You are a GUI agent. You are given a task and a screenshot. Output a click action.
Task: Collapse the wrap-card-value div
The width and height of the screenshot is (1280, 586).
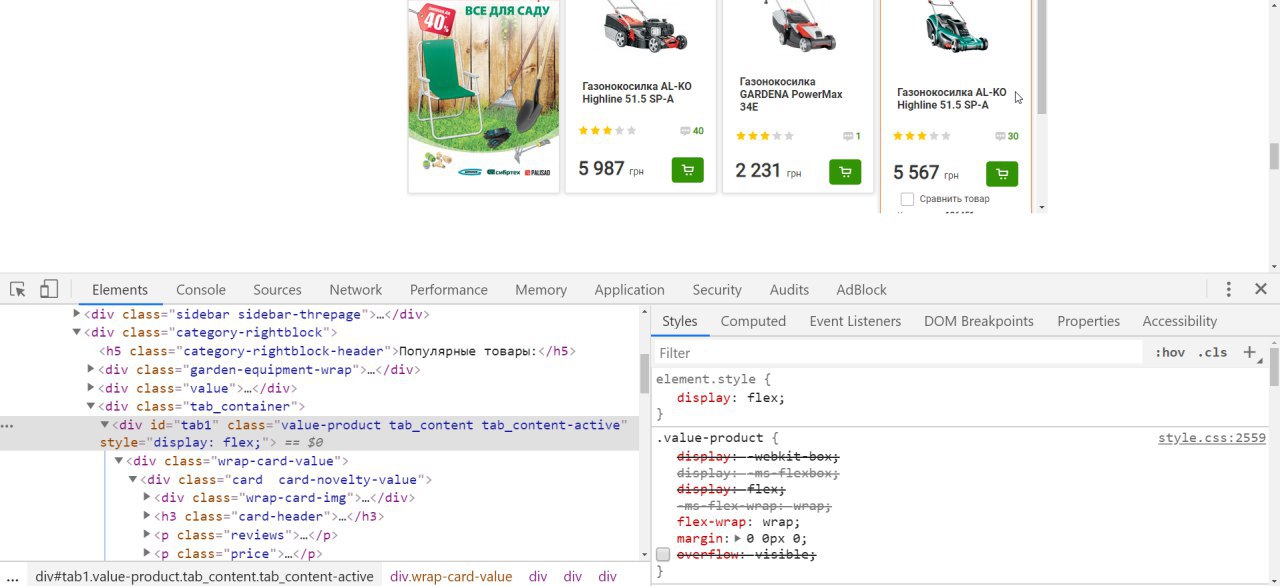(x=119, y=461)
